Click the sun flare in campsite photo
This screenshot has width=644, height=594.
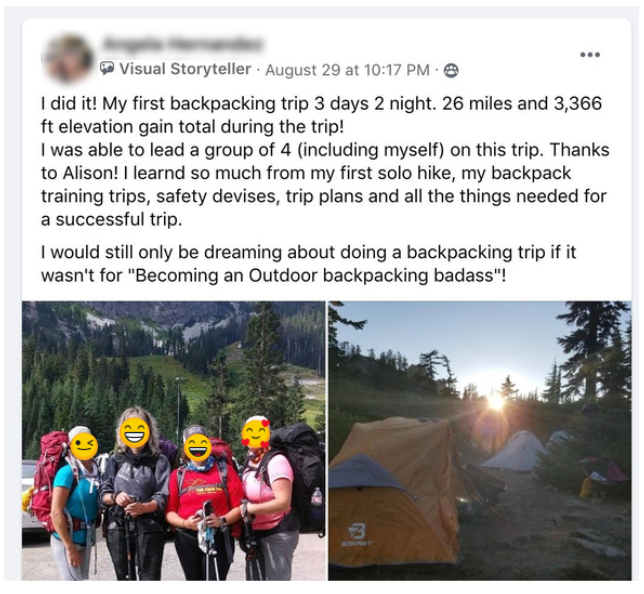(x=496, y=401)
